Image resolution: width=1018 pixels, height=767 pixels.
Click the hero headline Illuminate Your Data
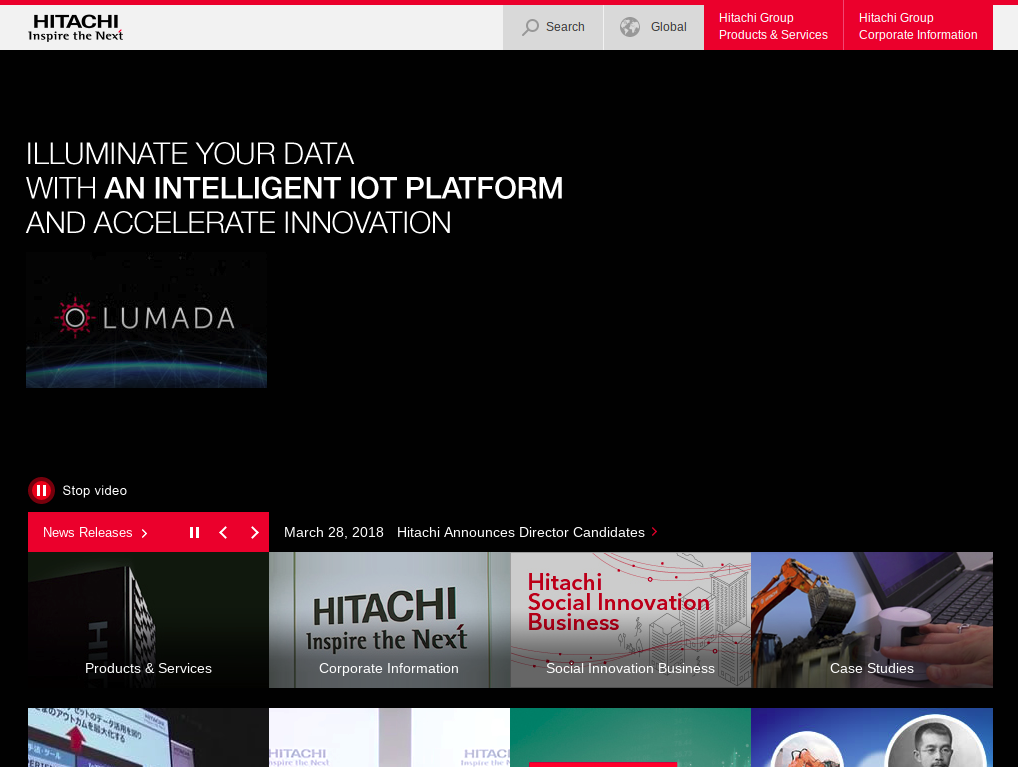(x=294, y=188)
